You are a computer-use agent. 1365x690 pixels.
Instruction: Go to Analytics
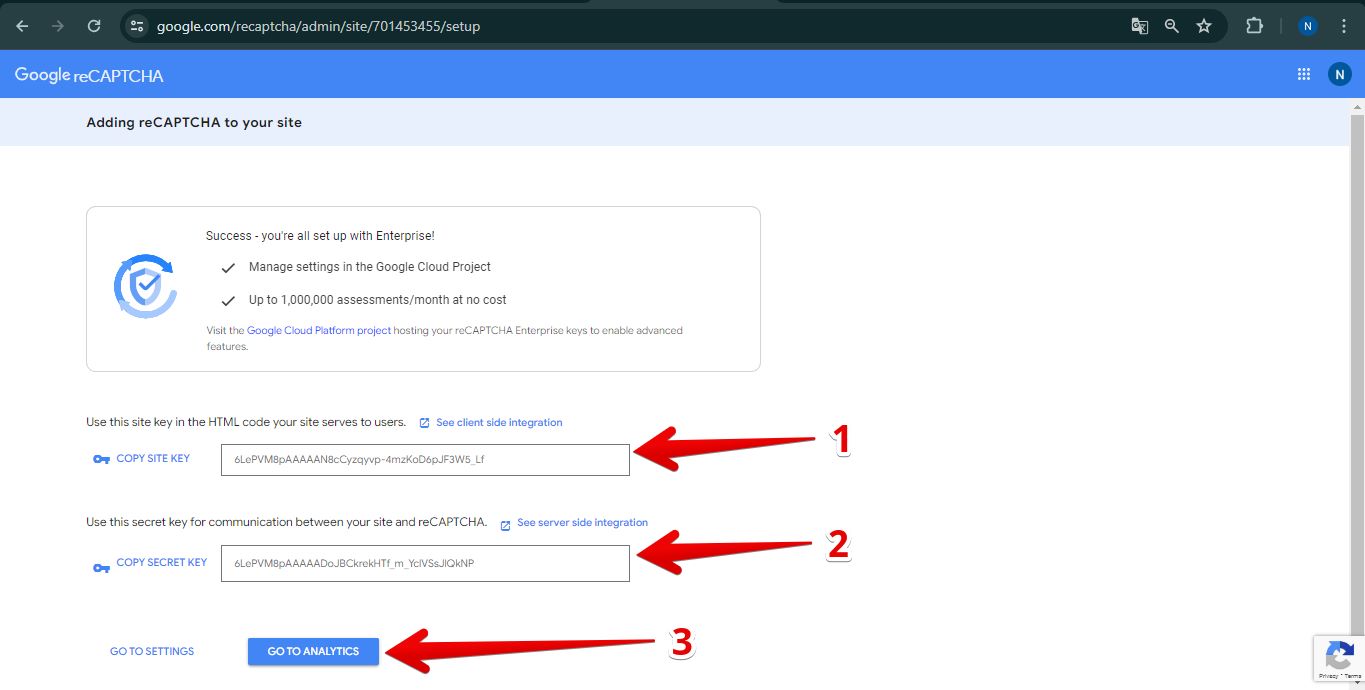click(313, 651)
